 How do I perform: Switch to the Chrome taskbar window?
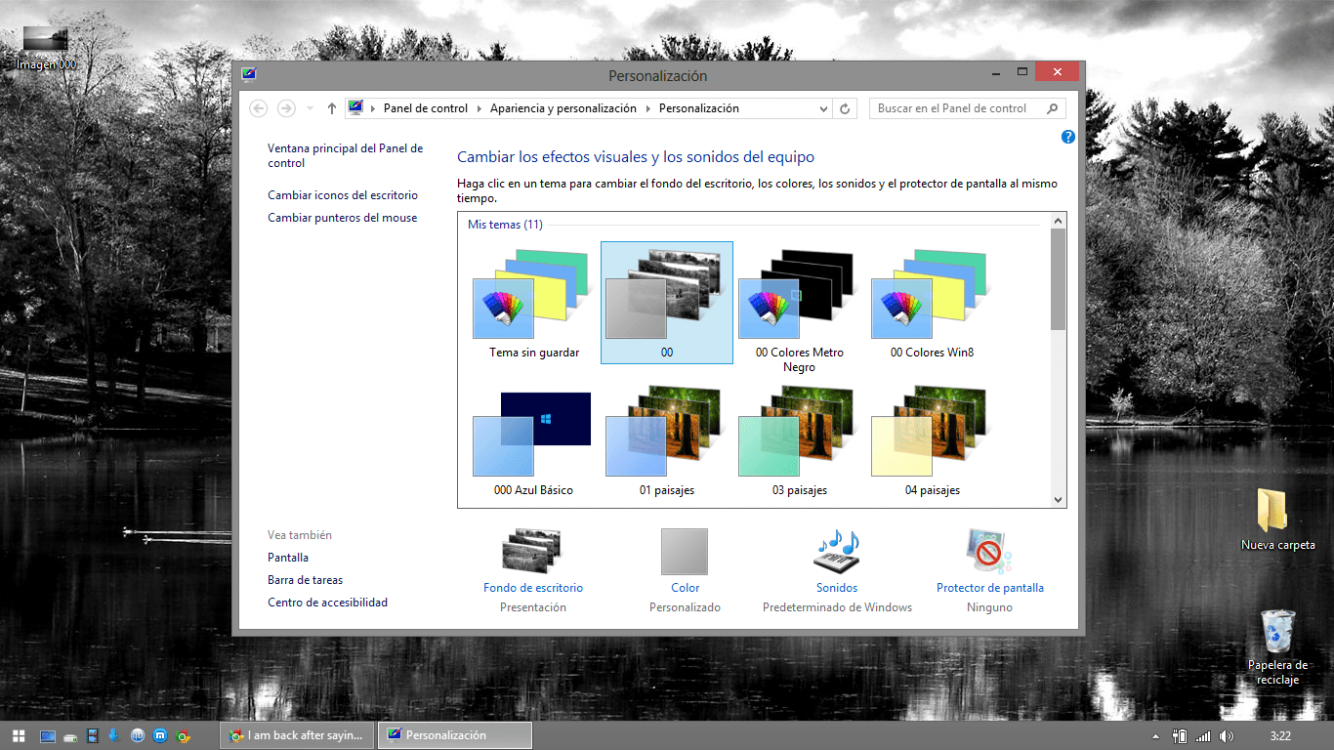coord(297,735)
